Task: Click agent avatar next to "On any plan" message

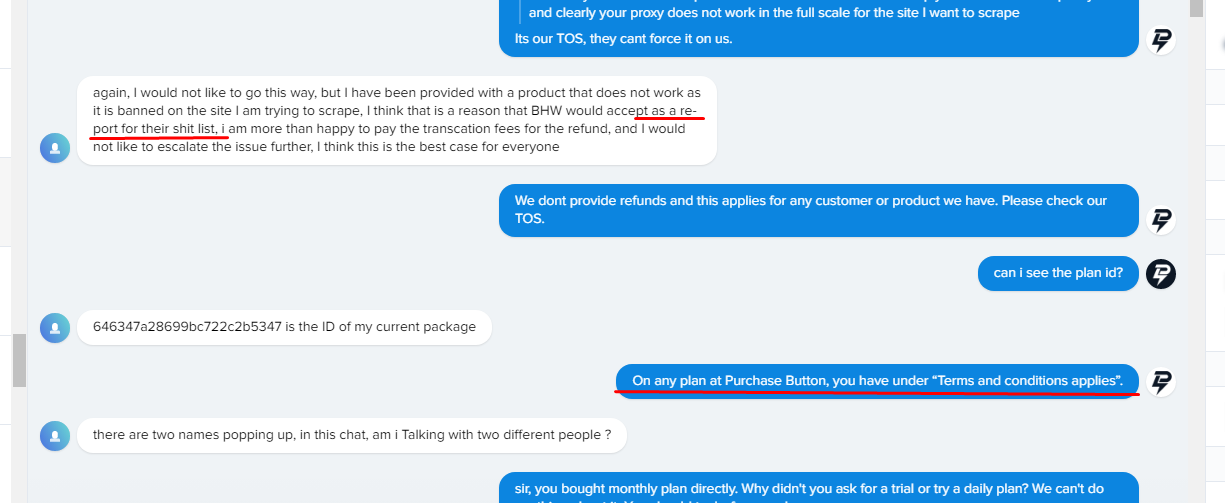Action: pos(1161,381)
